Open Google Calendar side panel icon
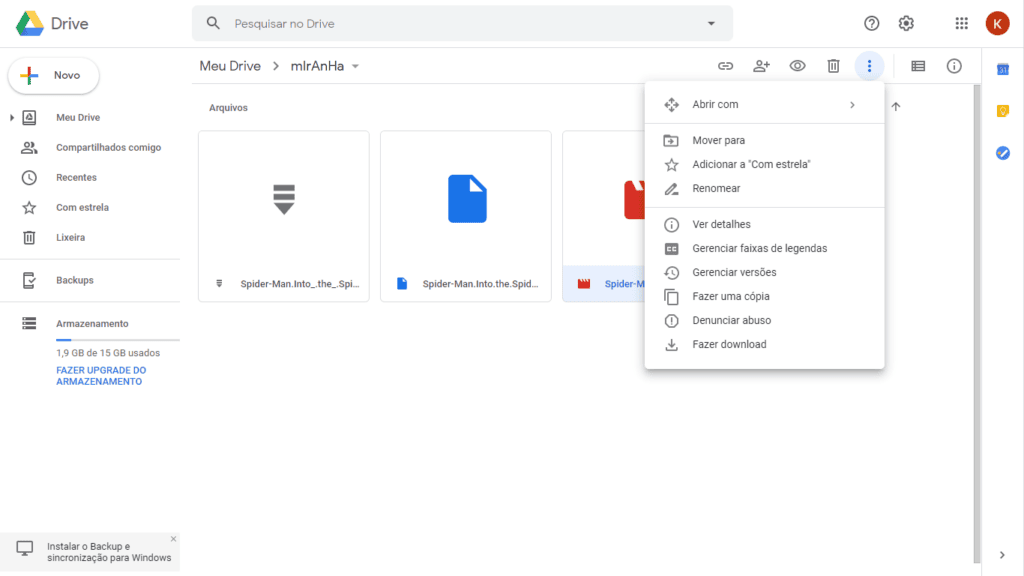This screenshot has width=1024, height=576. [1003, 69]
